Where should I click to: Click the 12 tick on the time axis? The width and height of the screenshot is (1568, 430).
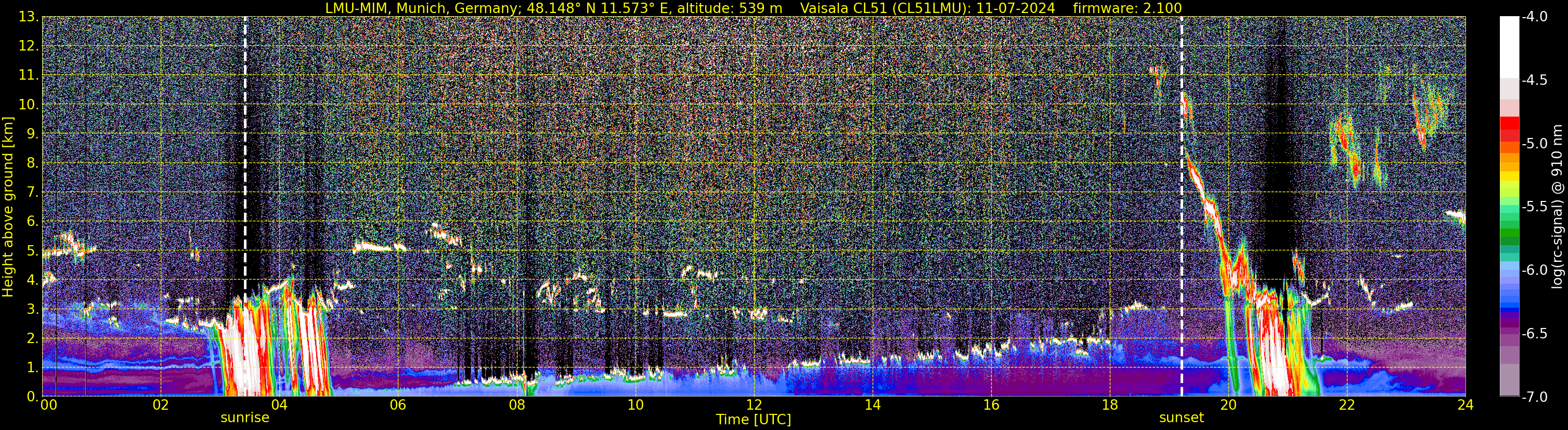coord(754,404)
